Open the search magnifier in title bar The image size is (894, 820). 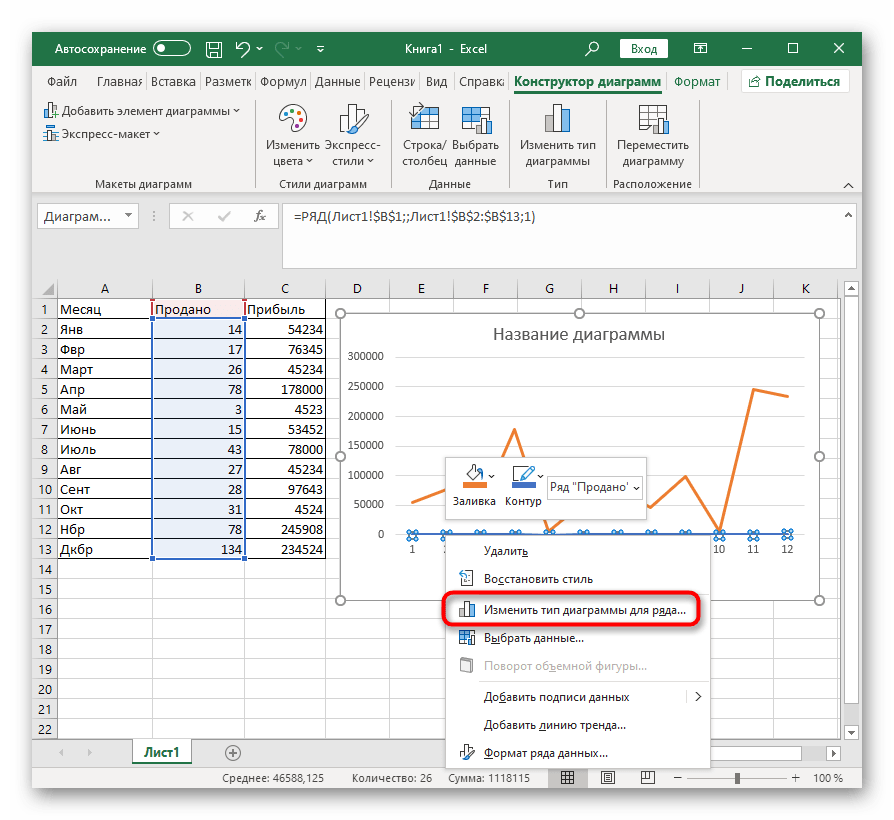(x=592, y=48)
